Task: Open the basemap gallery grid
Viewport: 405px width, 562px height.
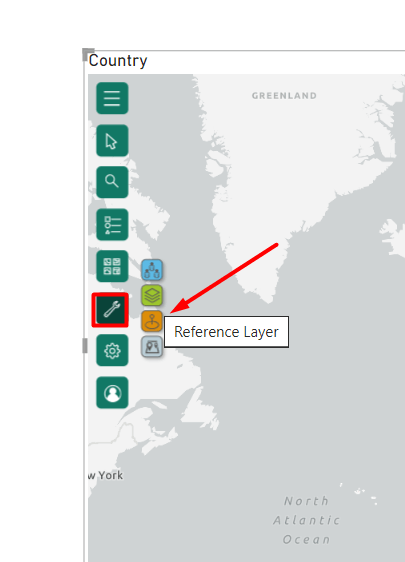Action: (112, 266)
